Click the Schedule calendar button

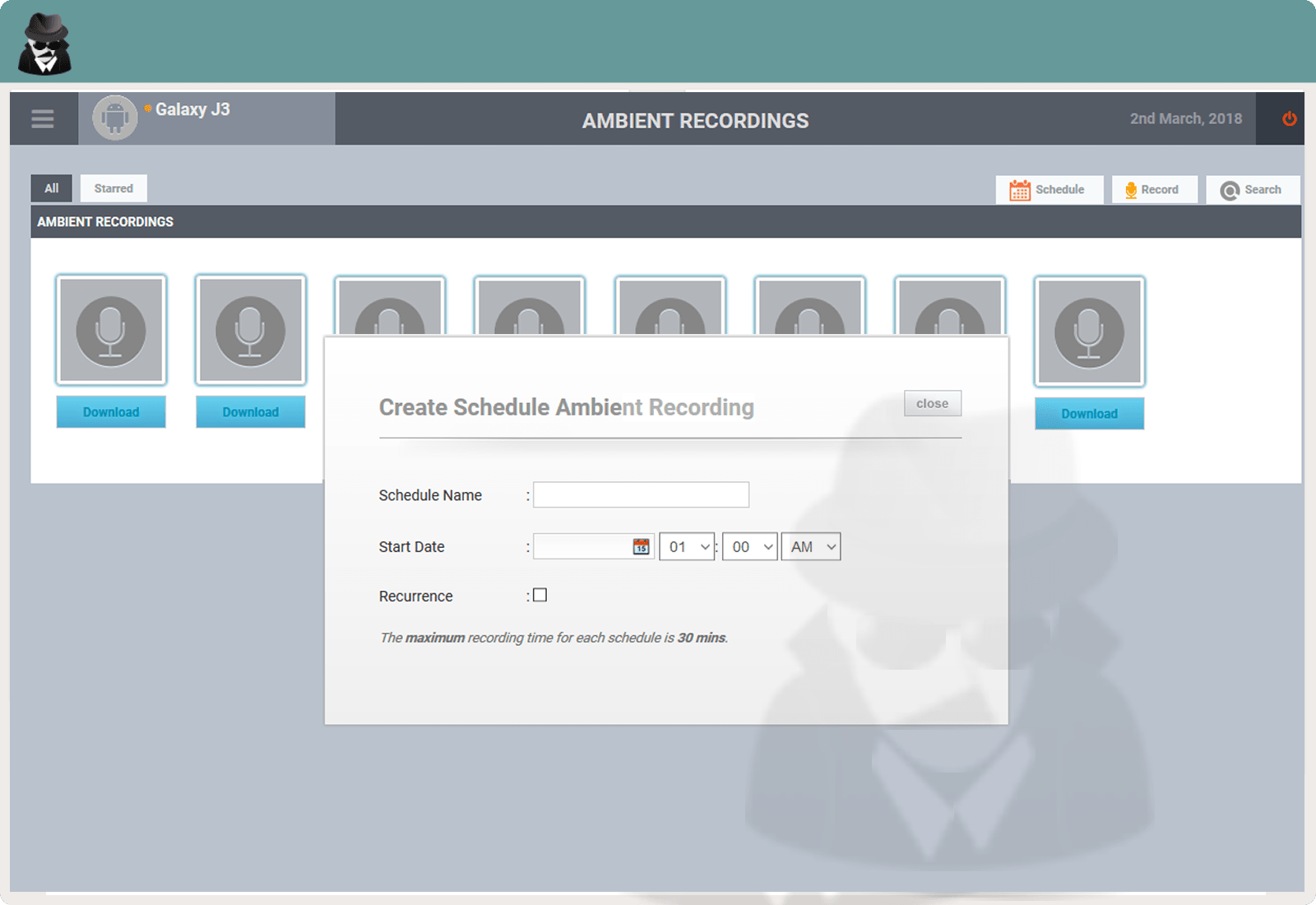[1049, 190]
